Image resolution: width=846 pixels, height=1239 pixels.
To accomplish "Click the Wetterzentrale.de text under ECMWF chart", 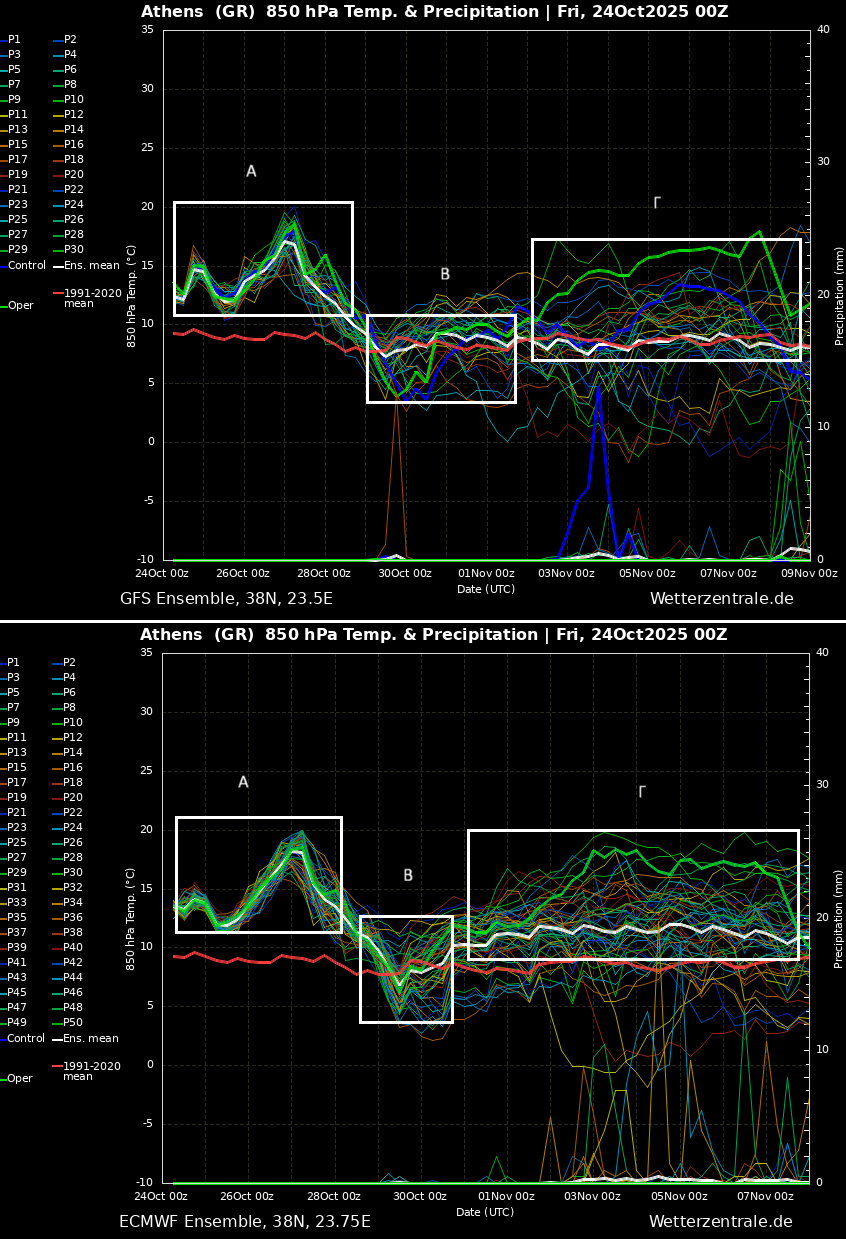I will point(720,1222).
